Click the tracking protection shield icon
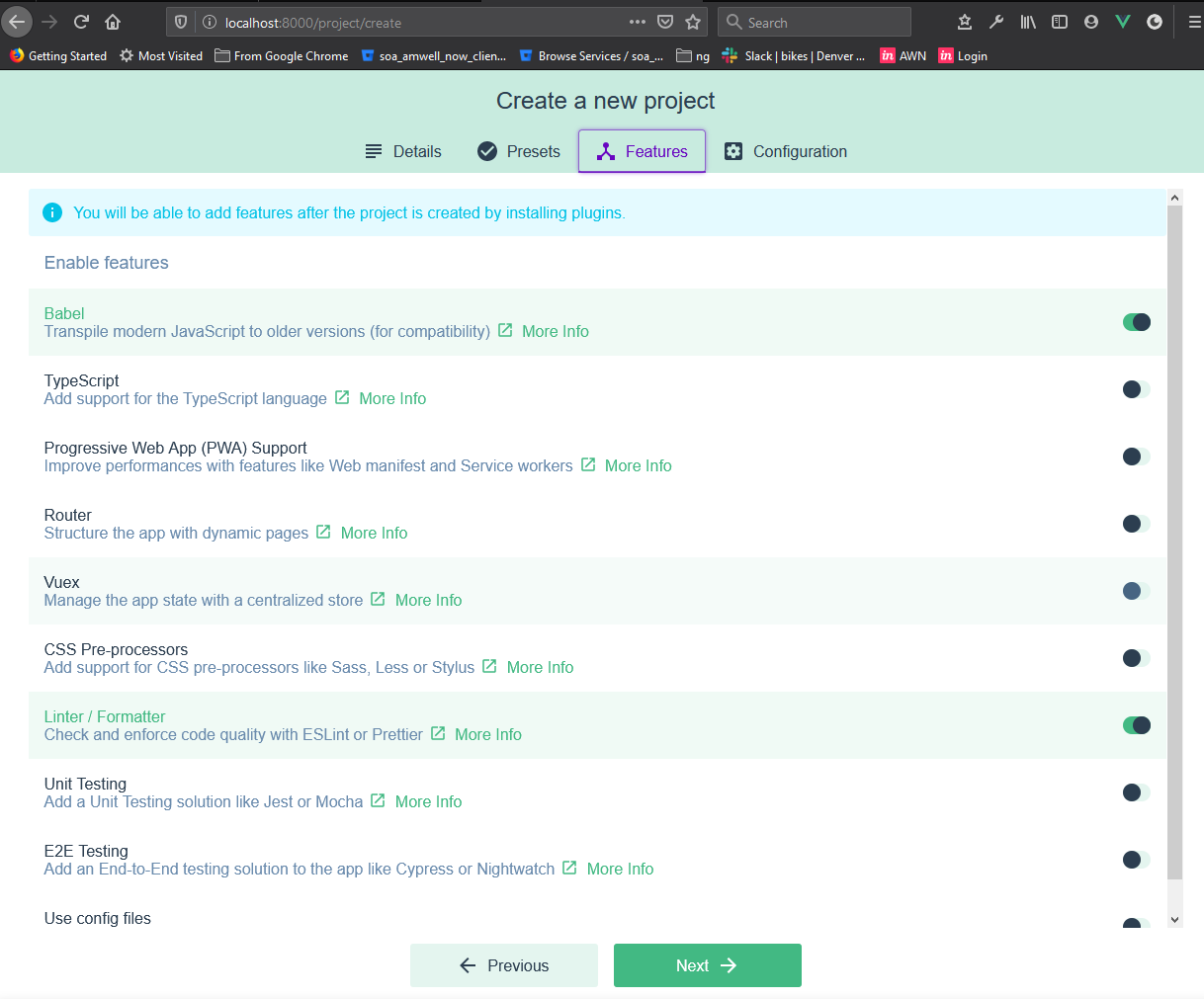This screenshot has width=1204, height=999. point(181,22)
